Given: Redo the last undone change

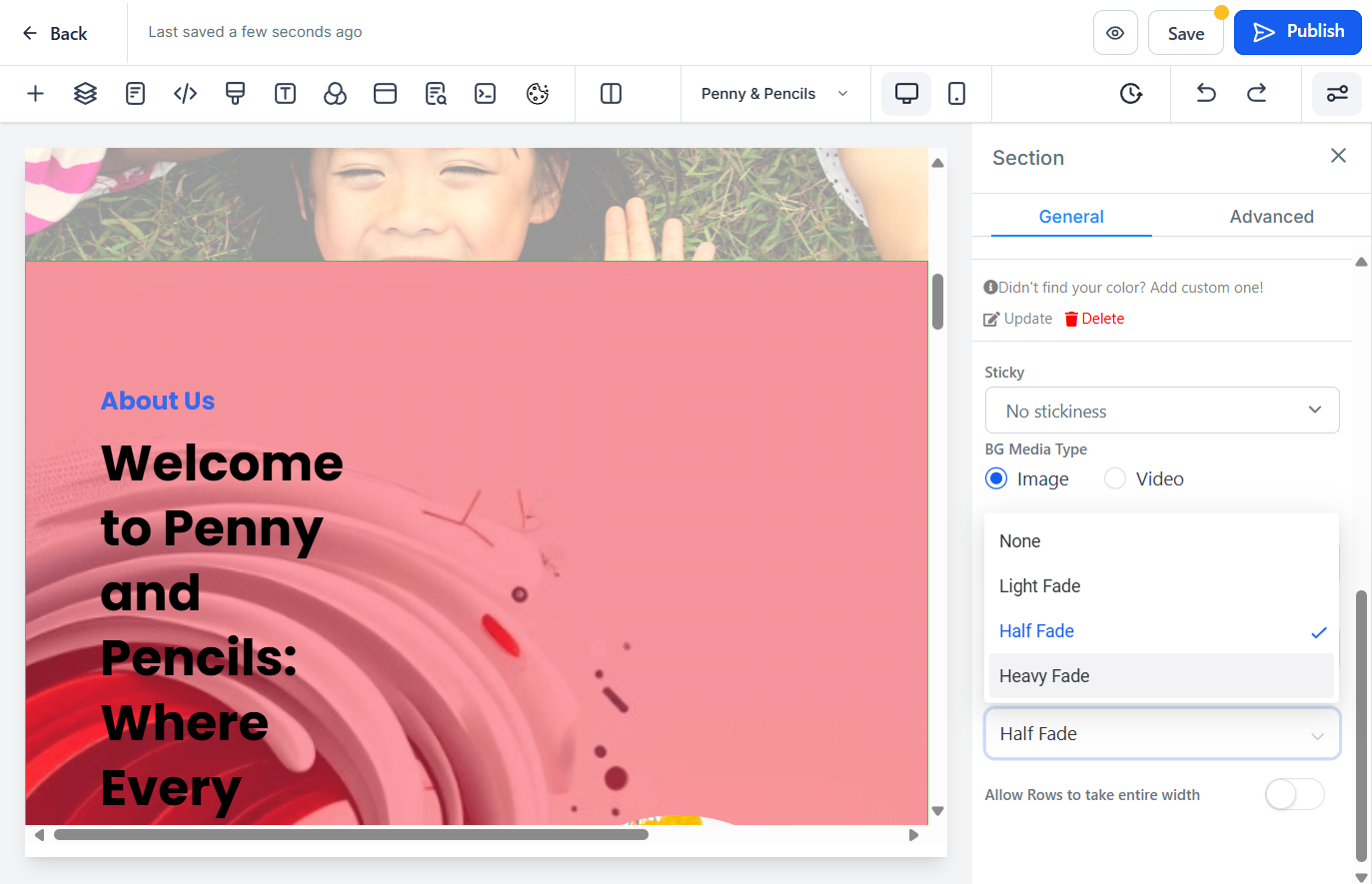Looking at the screenshot, I should [x=1256, y=94].
